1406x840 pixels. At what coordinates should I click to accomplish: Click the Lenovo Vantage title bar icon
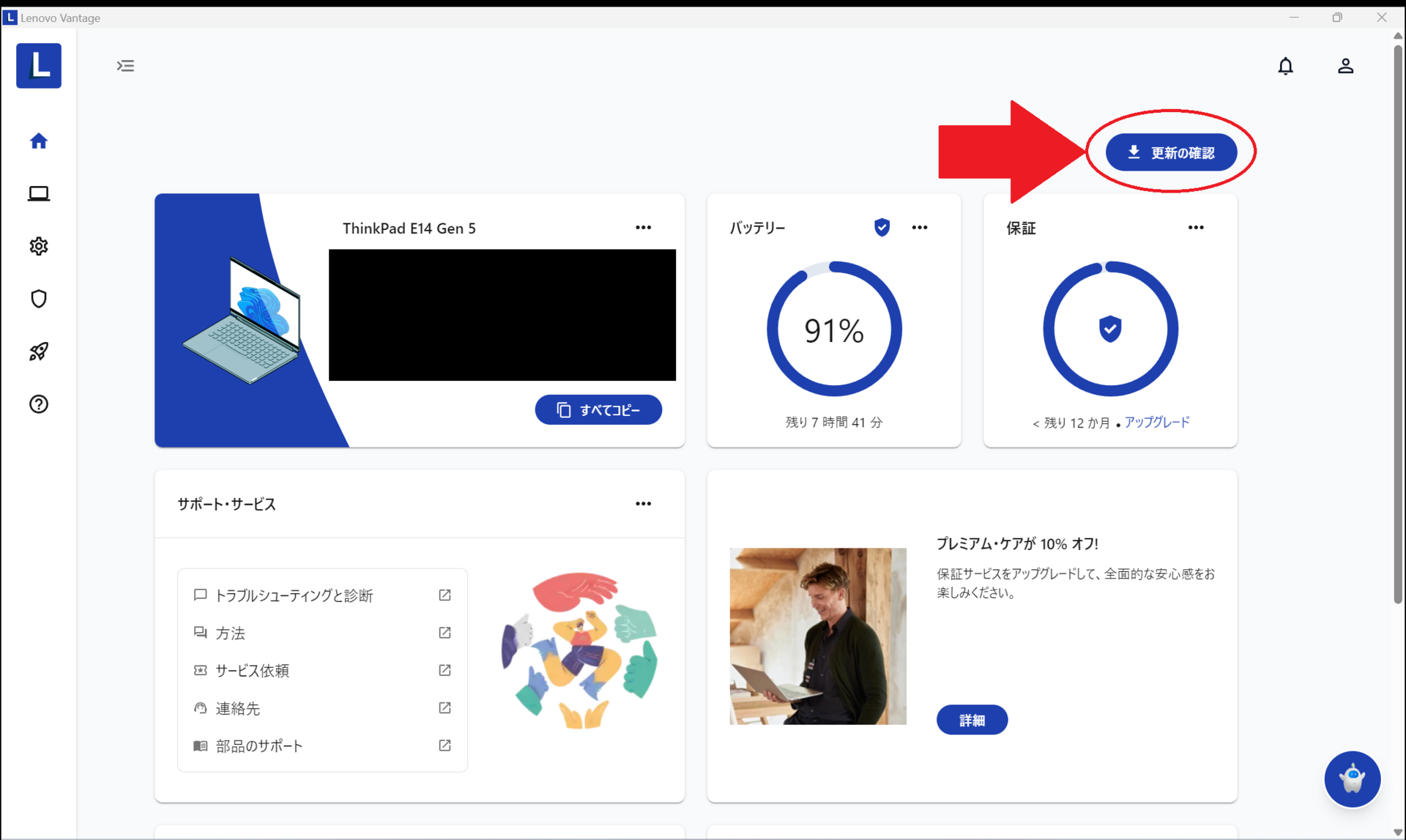point(10,18)
